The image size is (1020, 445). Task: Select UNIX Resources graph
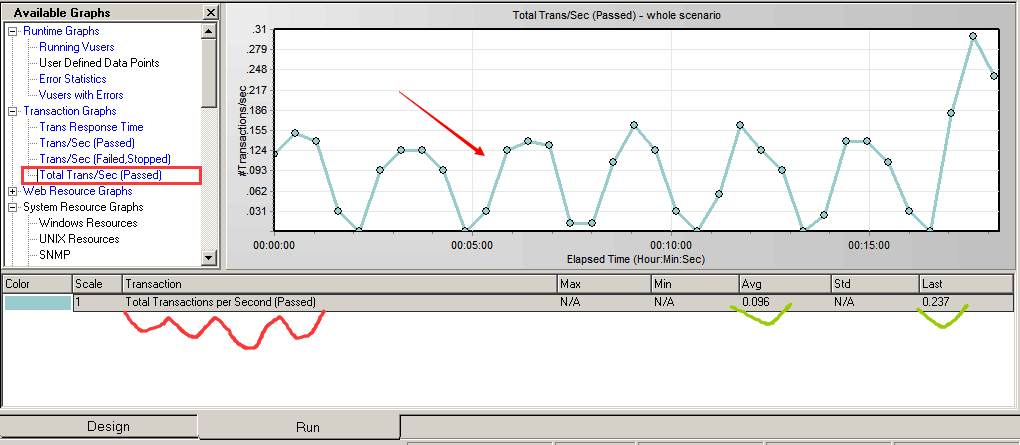(x=81, y=239)
